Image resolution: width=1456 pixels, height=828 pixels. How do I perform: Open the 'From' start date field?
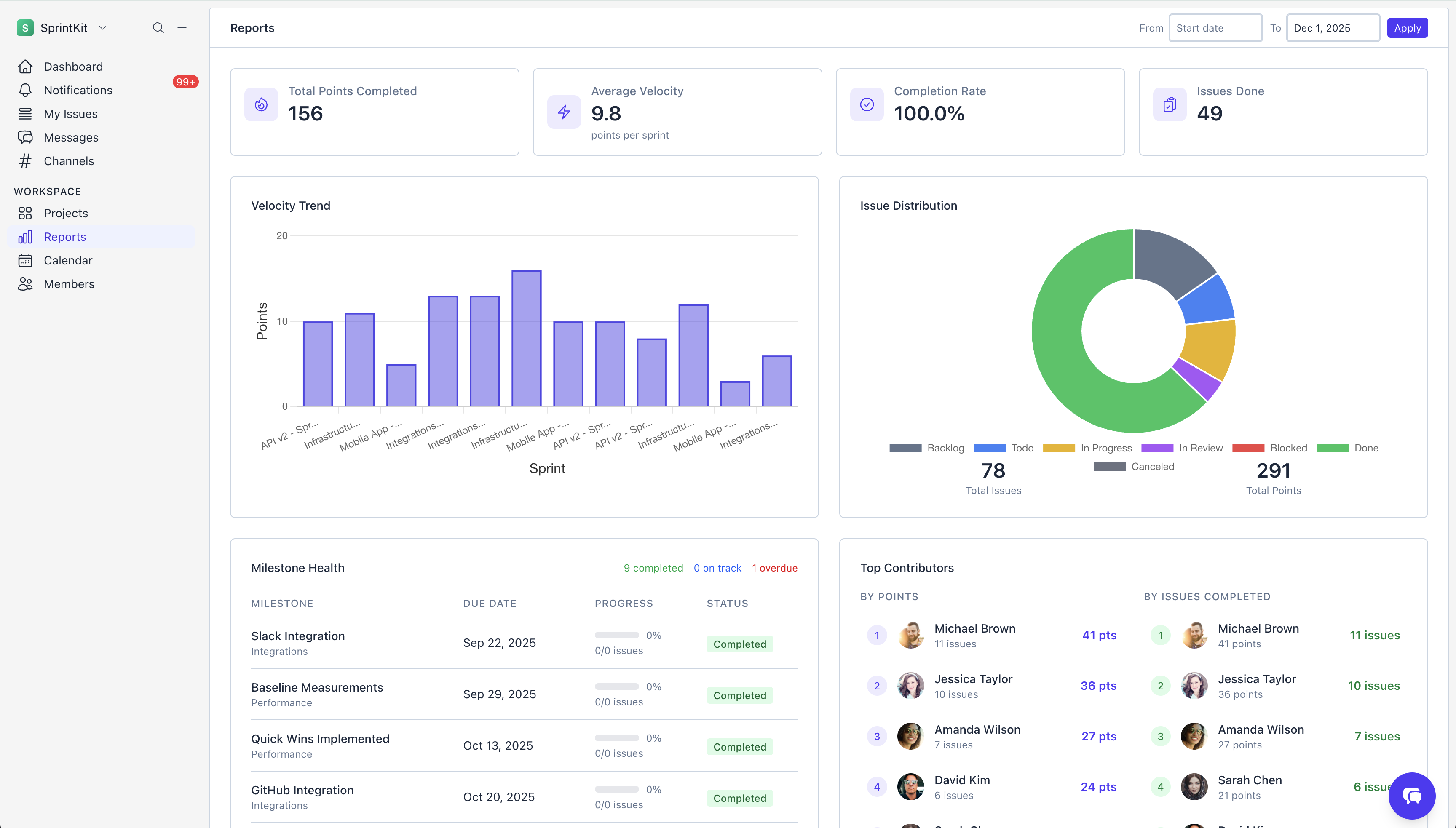click(1215, 27)
